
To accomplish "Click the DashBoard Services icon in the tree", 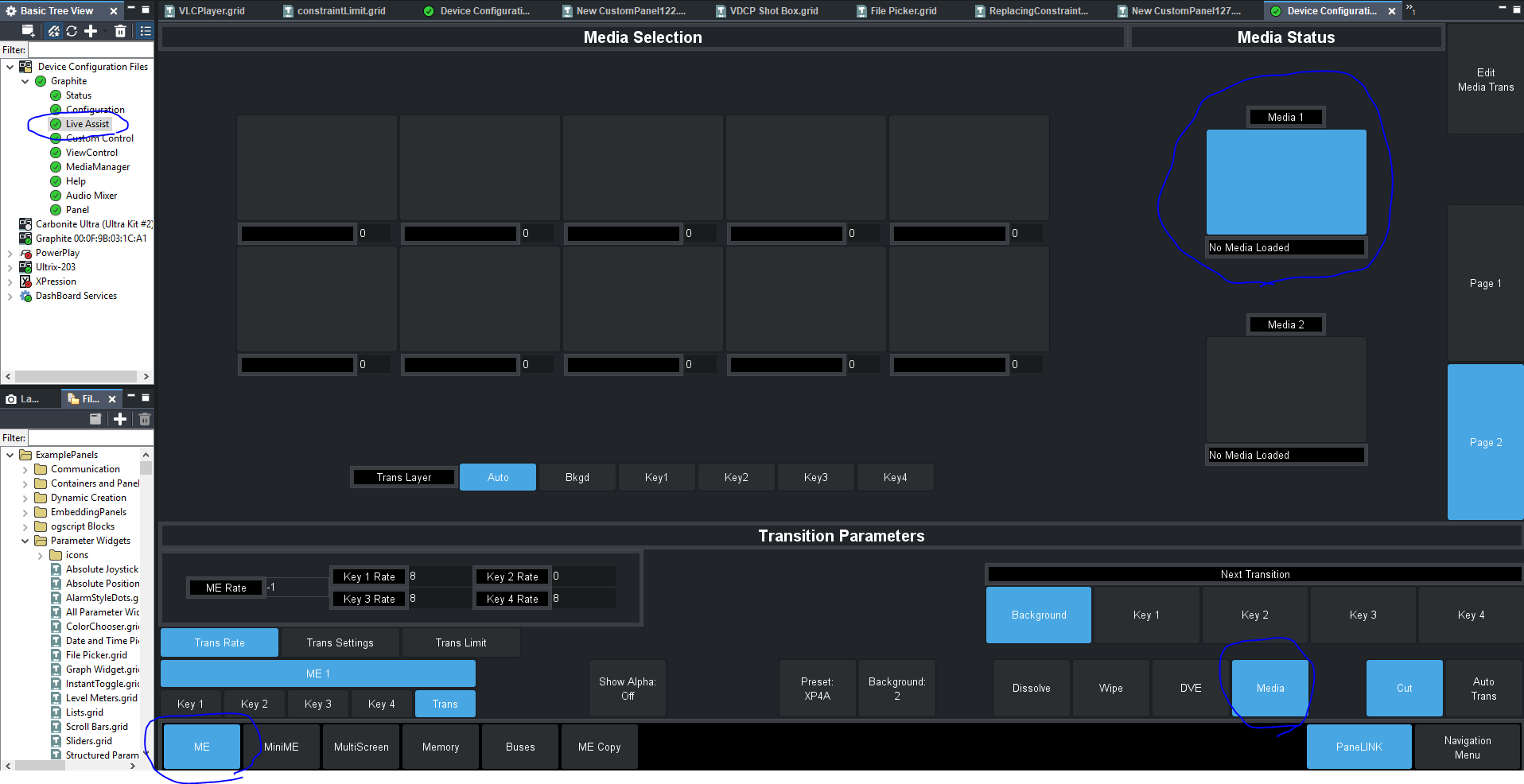I will (25, 296).
